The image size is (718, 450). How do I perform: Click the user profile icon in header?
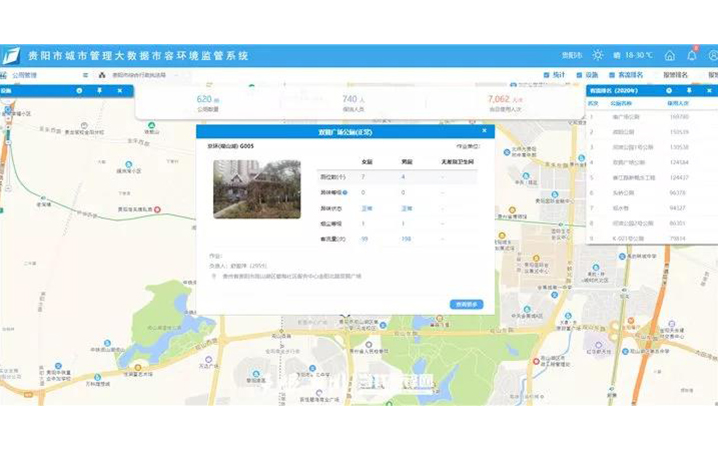pos(711,55)
